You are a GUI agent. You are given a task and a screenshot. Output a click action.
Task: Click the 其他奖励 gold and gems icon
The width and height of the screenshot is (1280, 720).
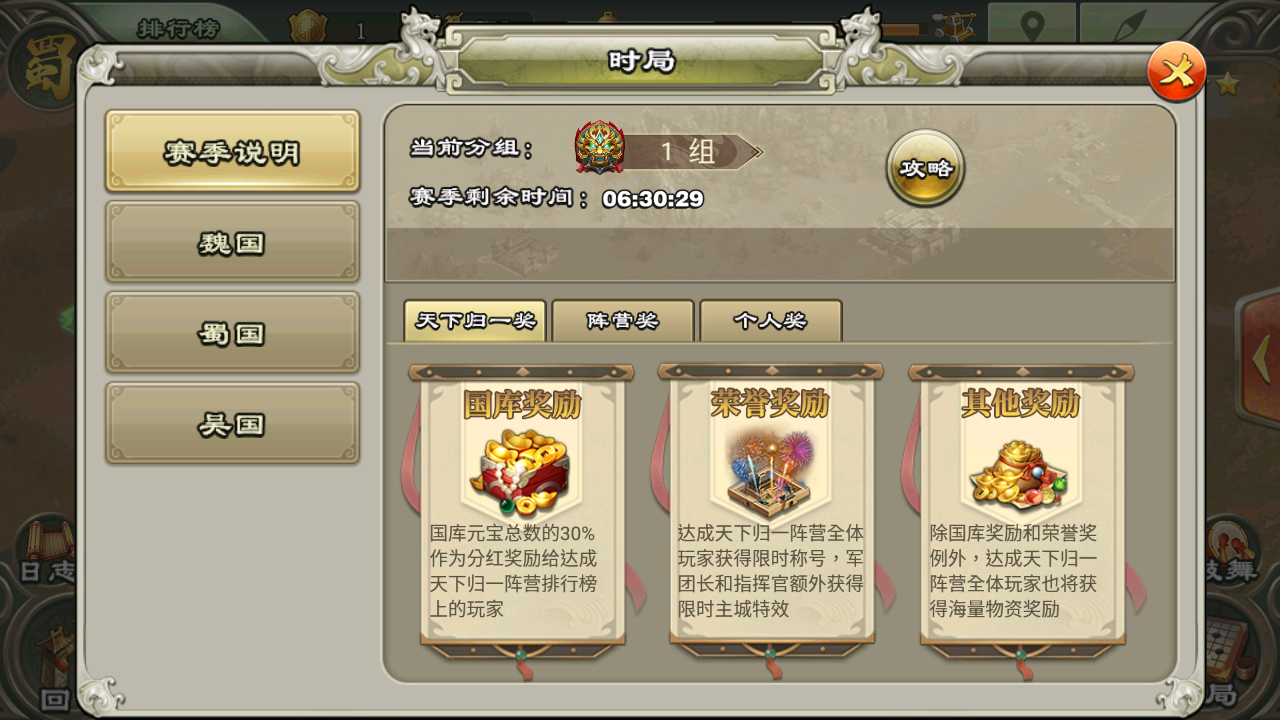tap(1019, 475)
